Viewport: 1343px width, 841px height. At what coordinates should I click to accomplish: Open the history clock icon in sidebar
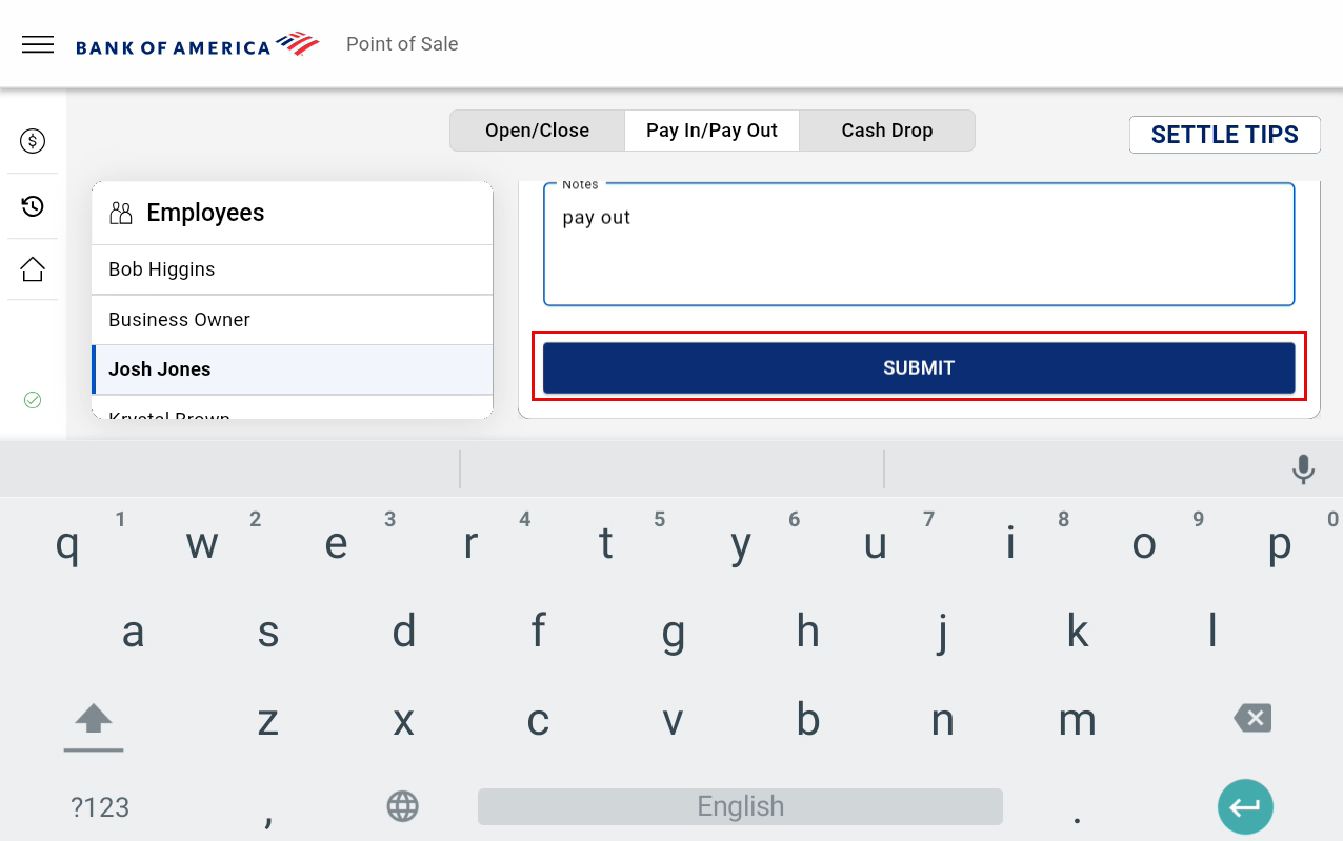coord(33,207)
